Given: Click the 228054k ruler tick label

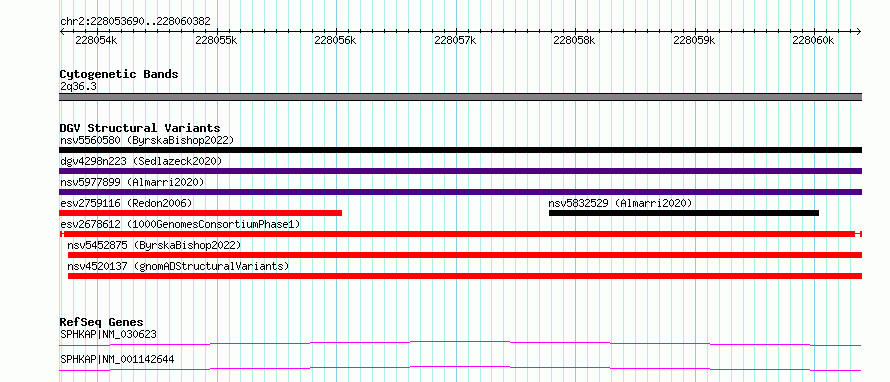Looking at the screenshot, I should point(96,40).
